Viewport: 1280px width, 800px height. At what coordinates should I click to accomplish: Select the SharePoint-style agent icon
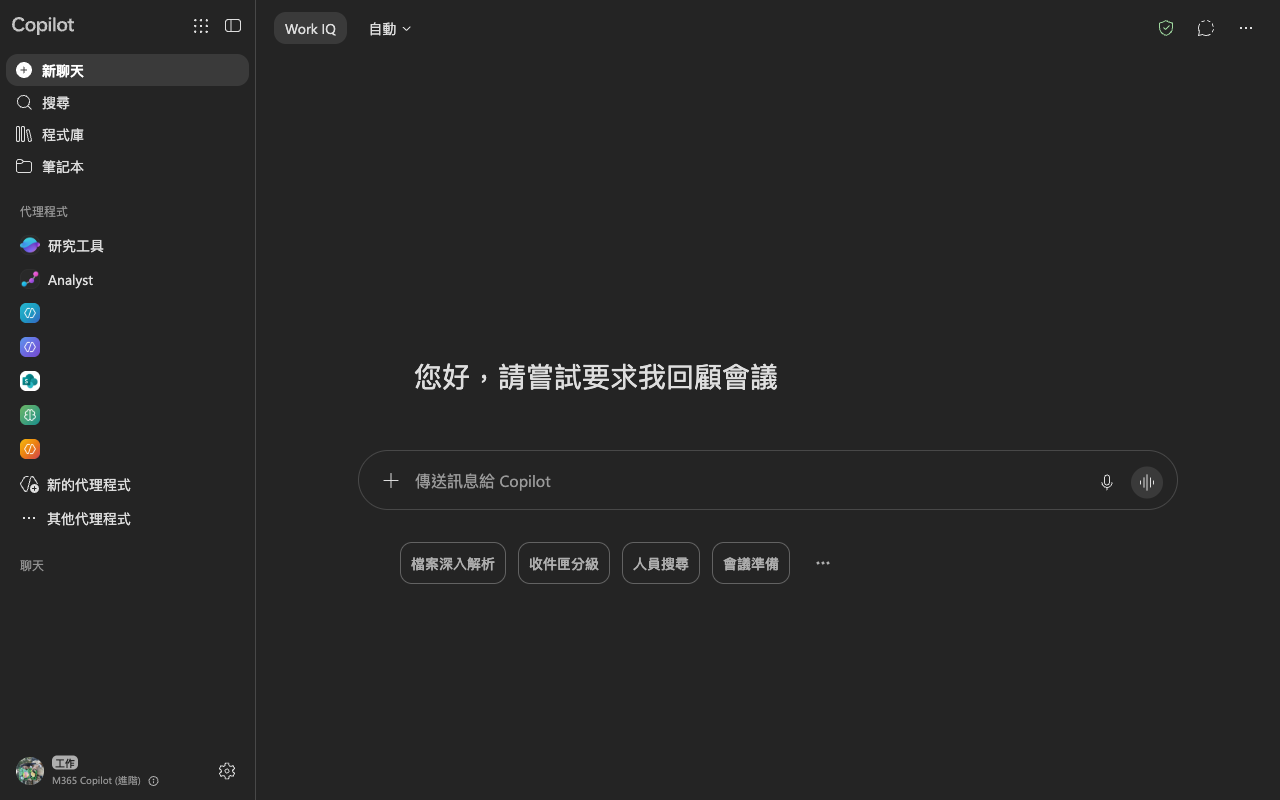point(30,381)
